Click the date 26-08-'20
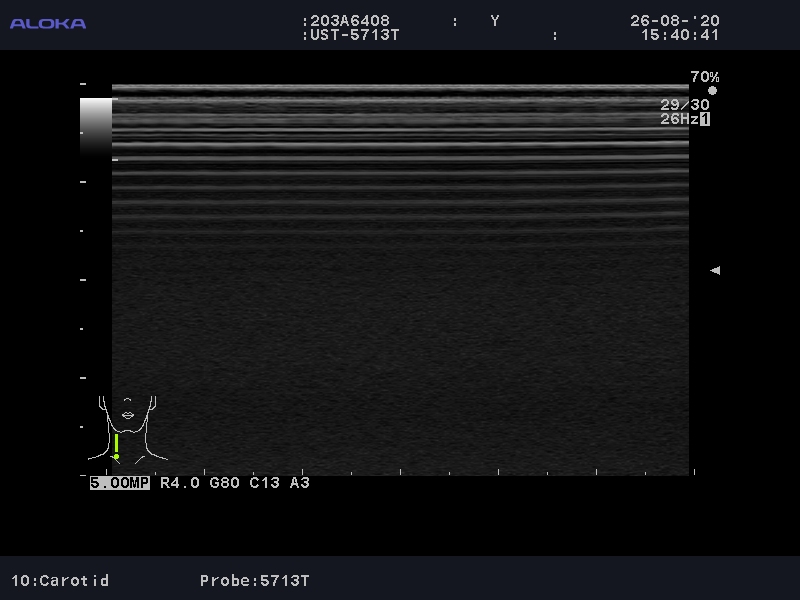Viewport: 800px width, 600px height. click(674, 21)
